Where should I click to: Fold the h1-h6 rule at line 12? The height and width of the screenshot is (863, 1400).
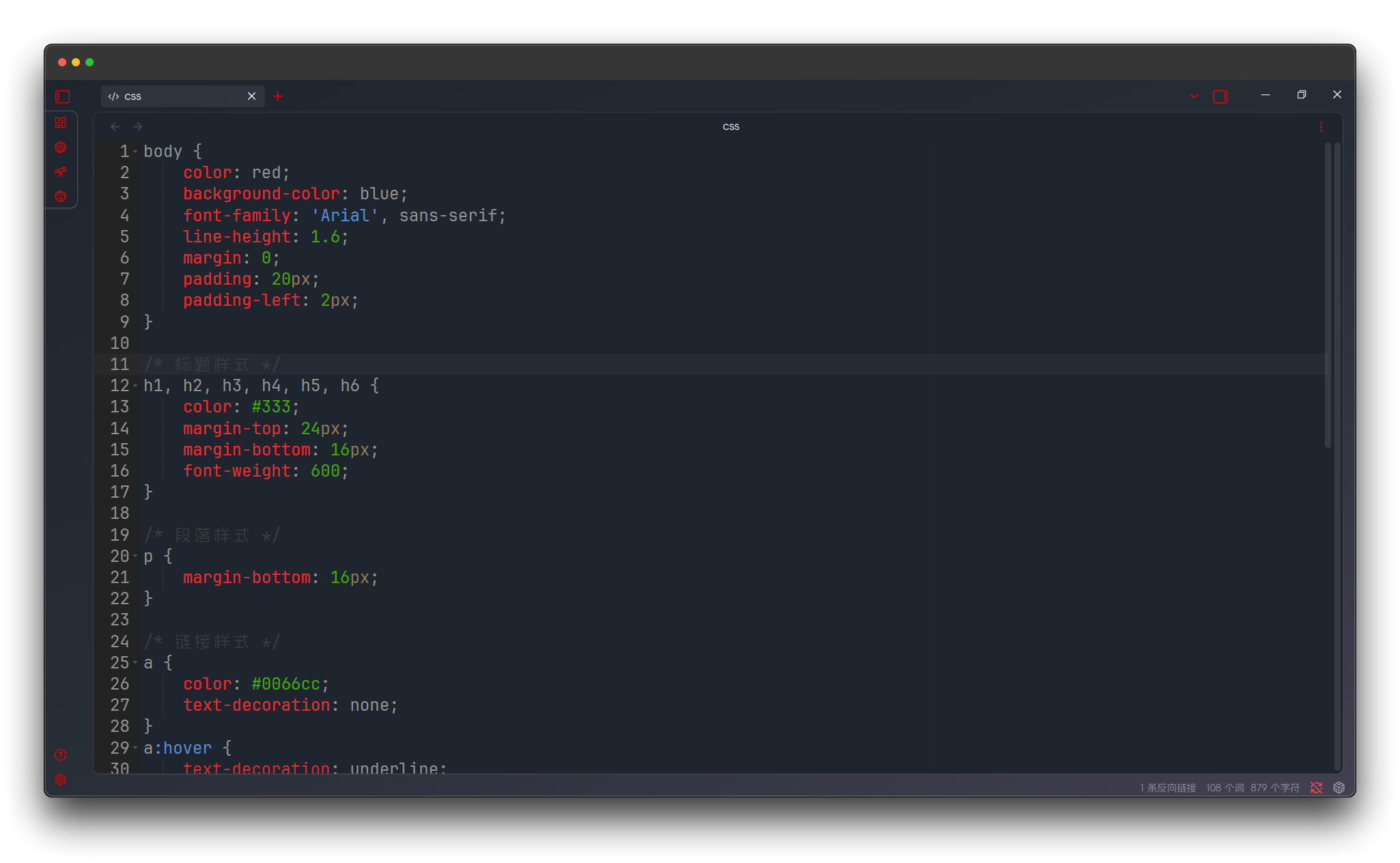[x=135, y=386]
